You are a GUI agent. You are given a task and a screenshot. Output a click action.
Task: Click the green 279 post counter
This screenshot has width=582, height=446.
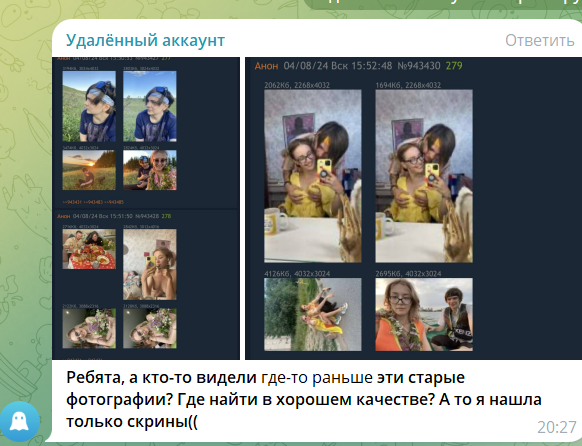click(454, 66)
